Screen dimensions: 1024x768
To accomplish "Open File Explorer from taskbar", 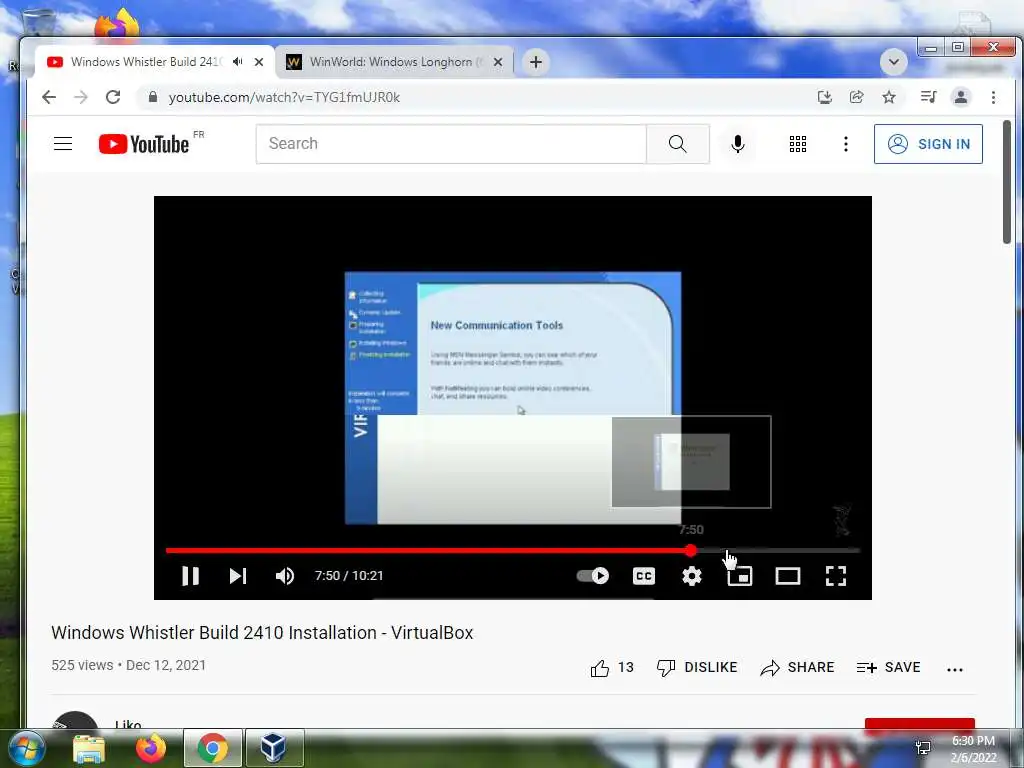I will 89,748.
